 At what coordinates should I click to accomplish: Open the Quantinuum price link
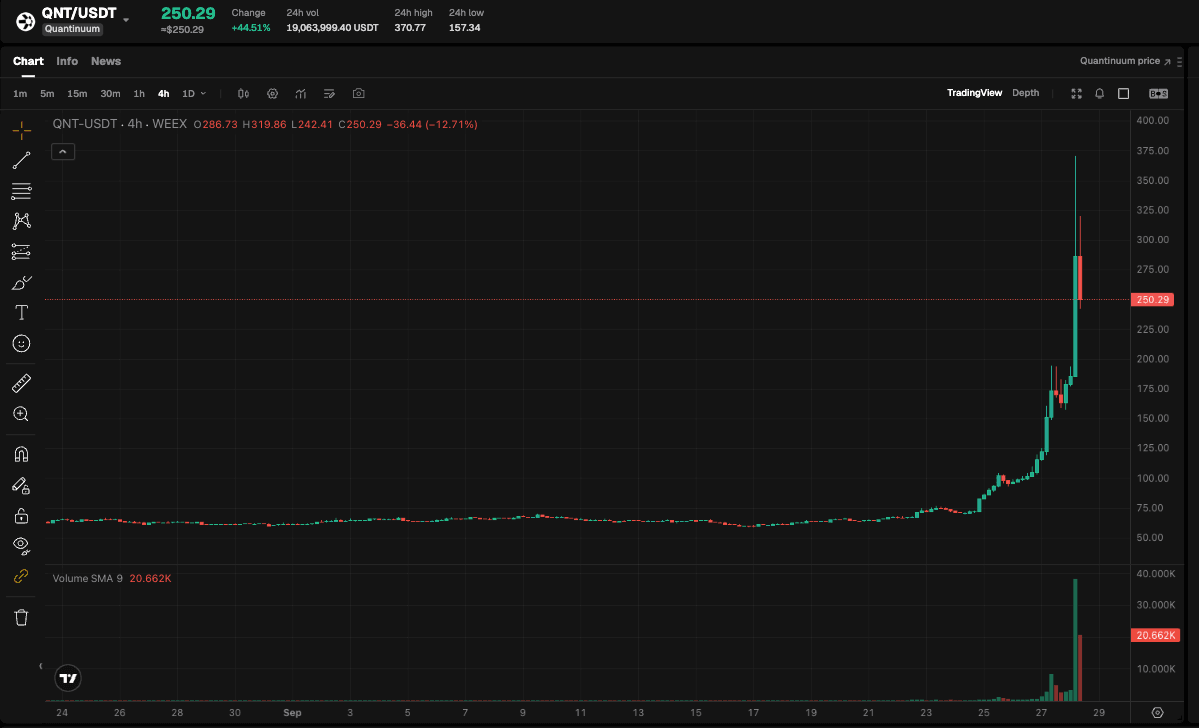[1125, 61]
